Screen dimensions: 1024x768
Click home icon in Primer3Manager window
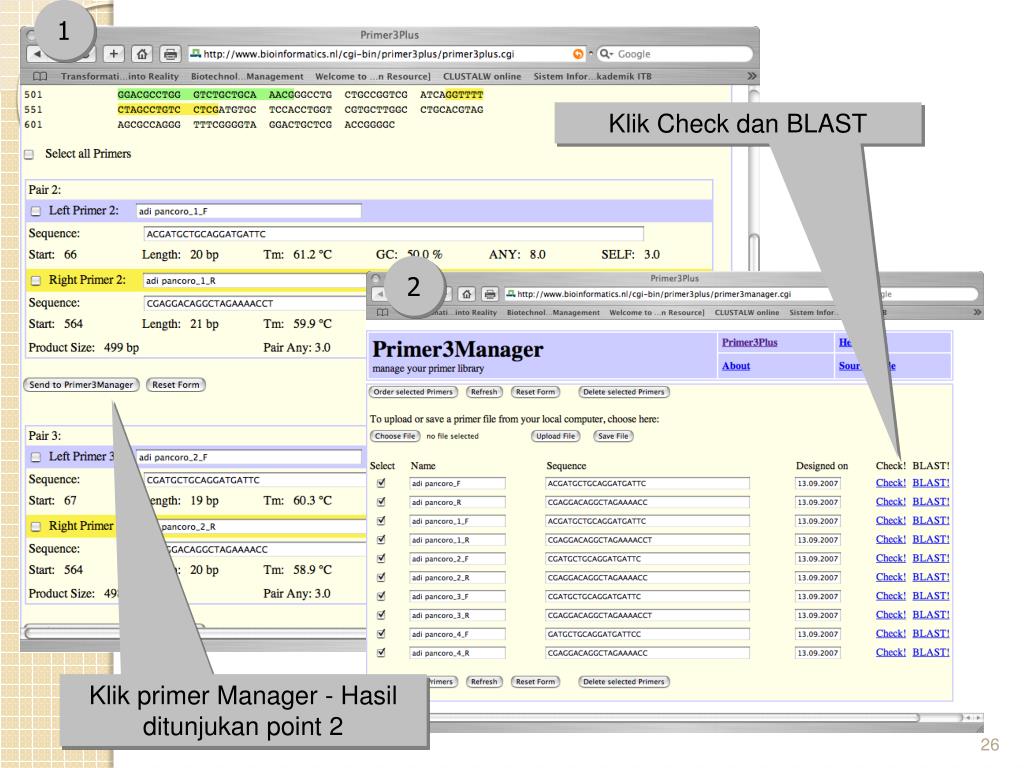pos(467,294)
